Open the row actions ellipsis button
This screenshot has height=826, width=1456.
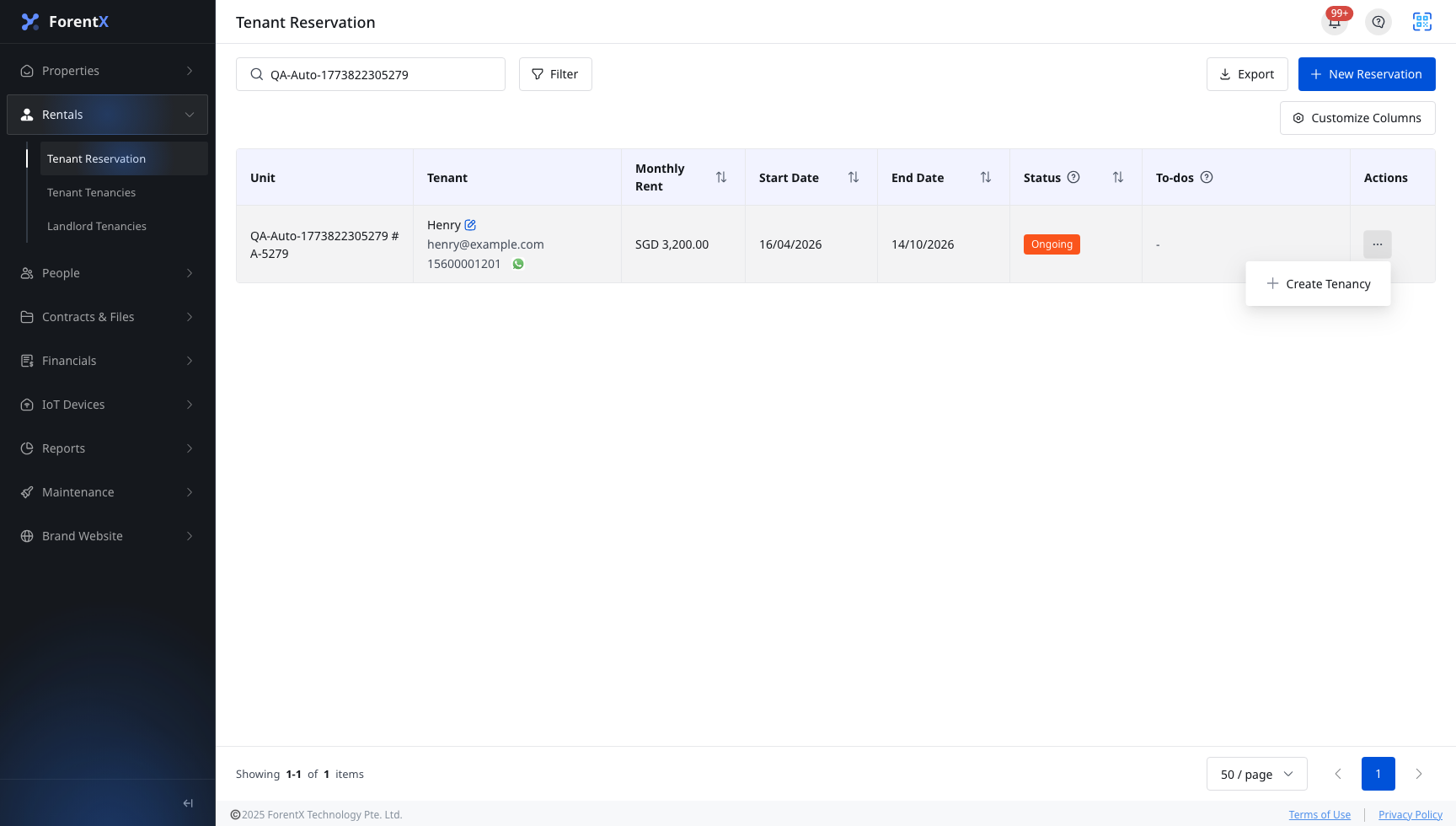tap(1378, 244)
